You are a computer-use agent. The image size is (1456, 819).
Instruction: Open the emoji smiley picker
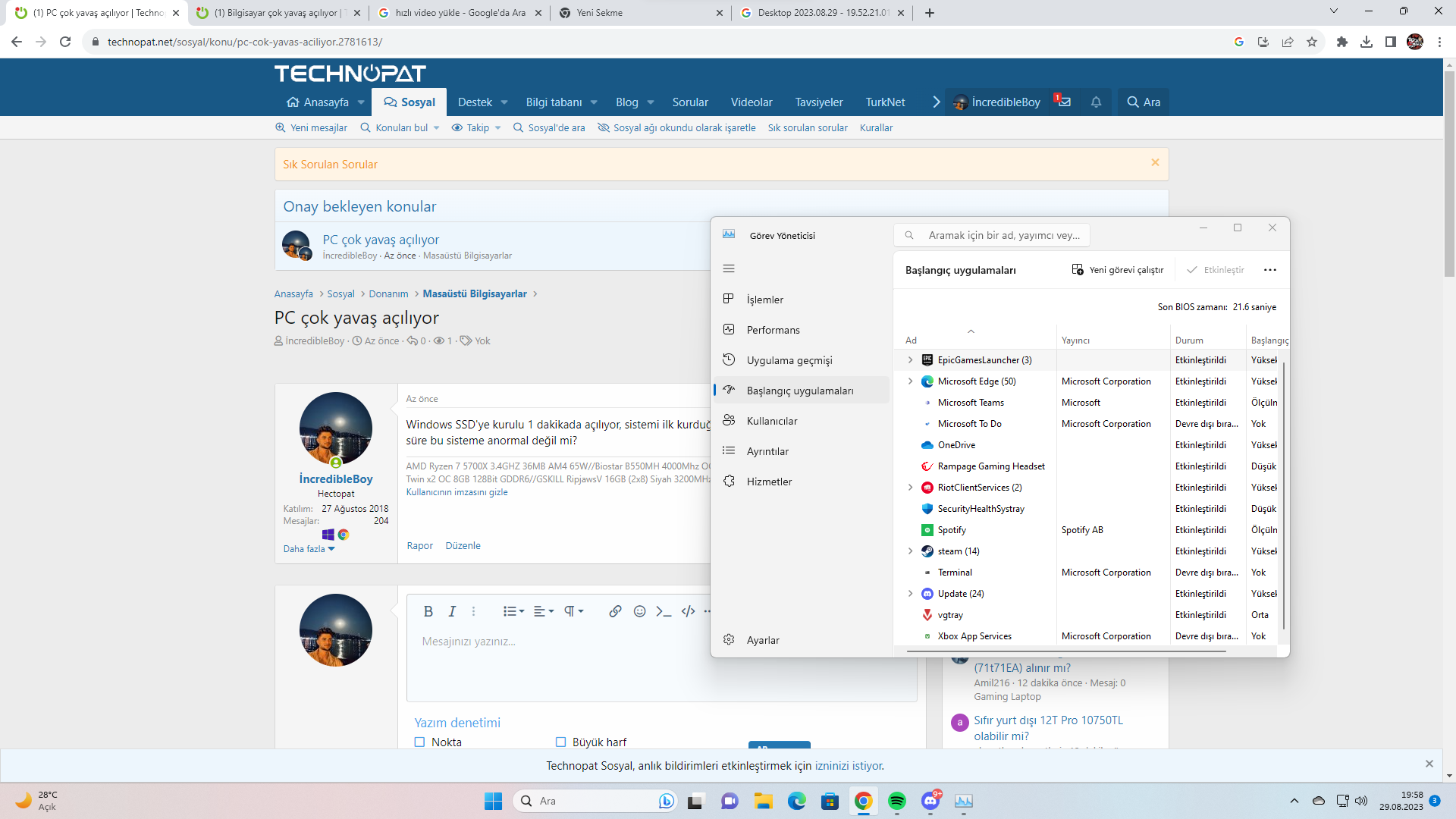639,611
